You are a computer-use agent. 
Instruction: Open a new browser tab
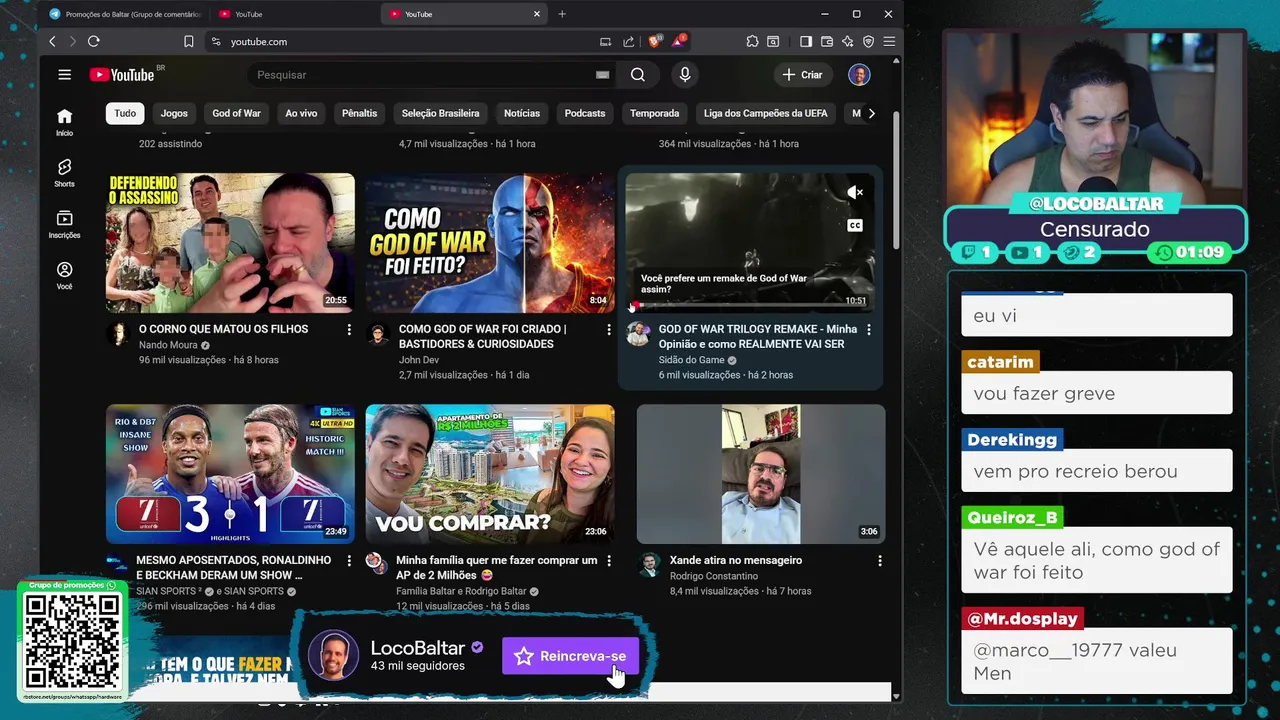[562, 14]
